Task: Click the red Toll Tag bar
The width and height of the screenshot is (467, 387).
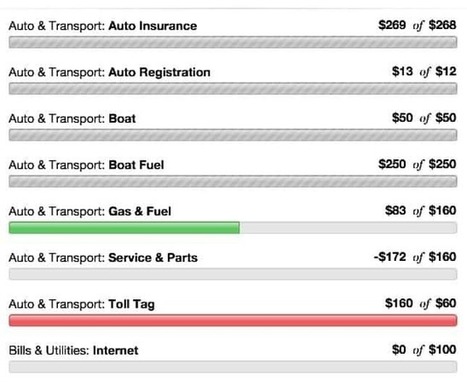Action: (x=233, y=320)
